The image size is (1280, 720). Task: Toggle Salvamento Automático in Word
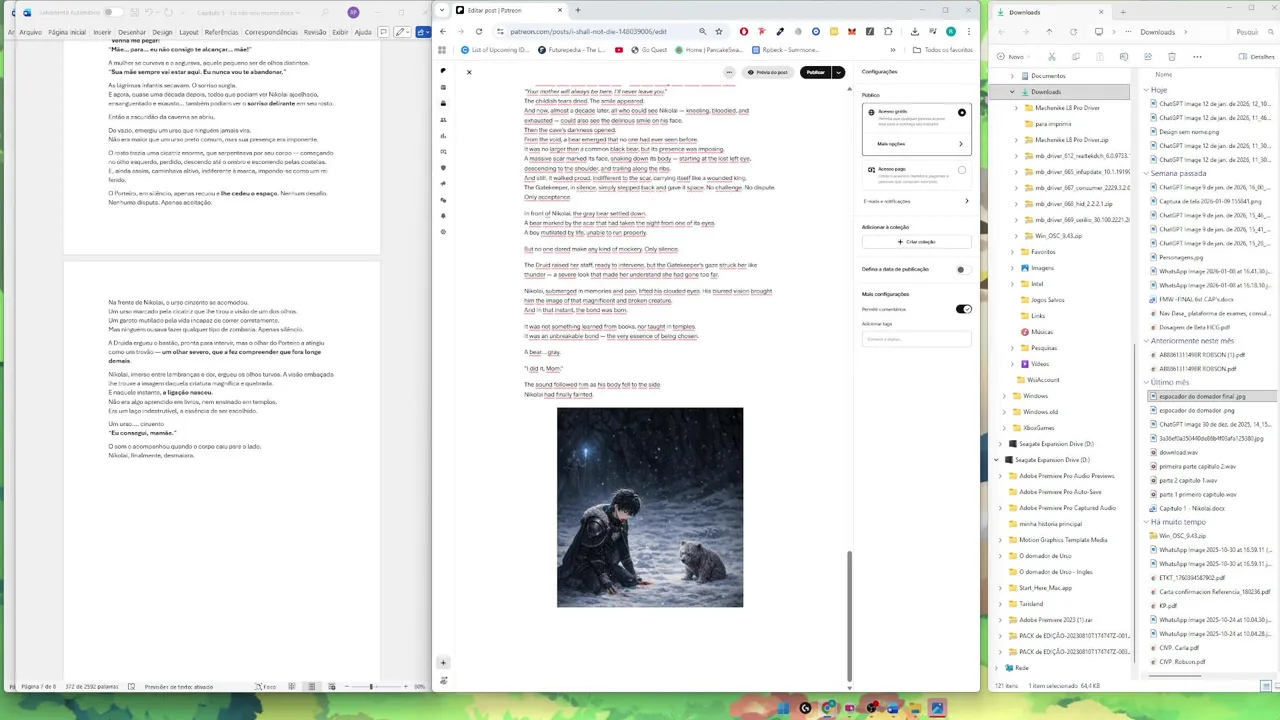[x=112, y=12]
